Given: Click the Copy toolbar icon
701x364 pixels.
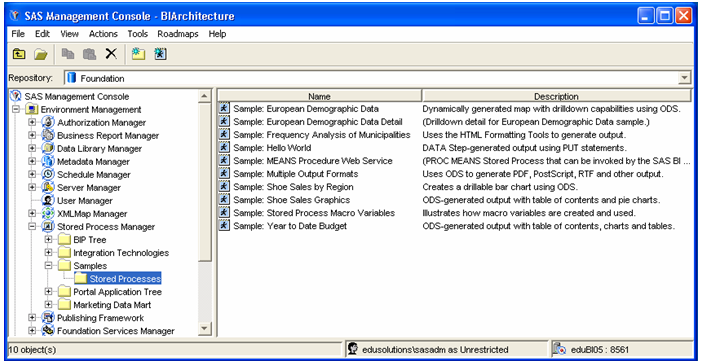Looking at the screenshot, I should pyautogui.click(x=68, y=54).
